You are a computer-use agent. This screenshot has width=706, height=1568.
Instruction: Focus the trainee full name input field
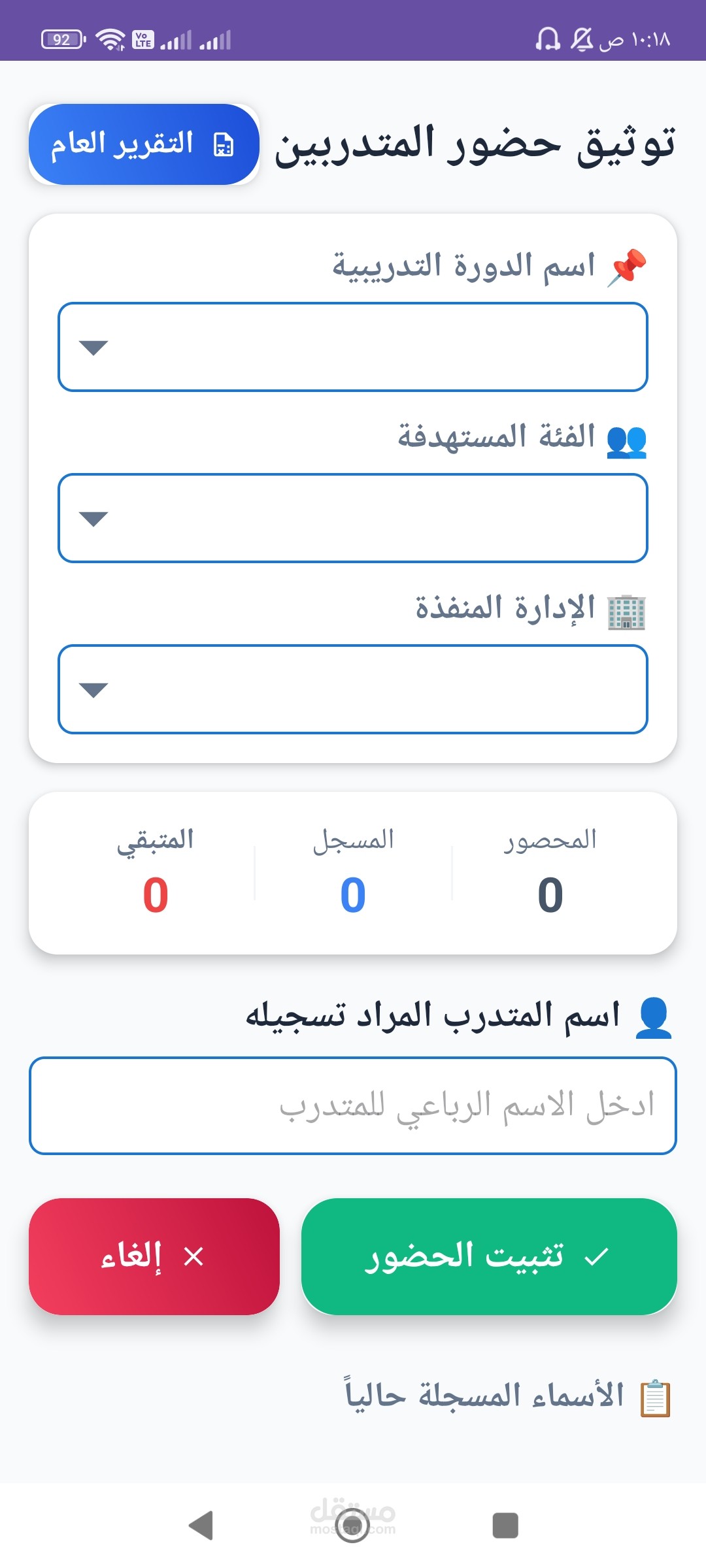click(353, 1105)
